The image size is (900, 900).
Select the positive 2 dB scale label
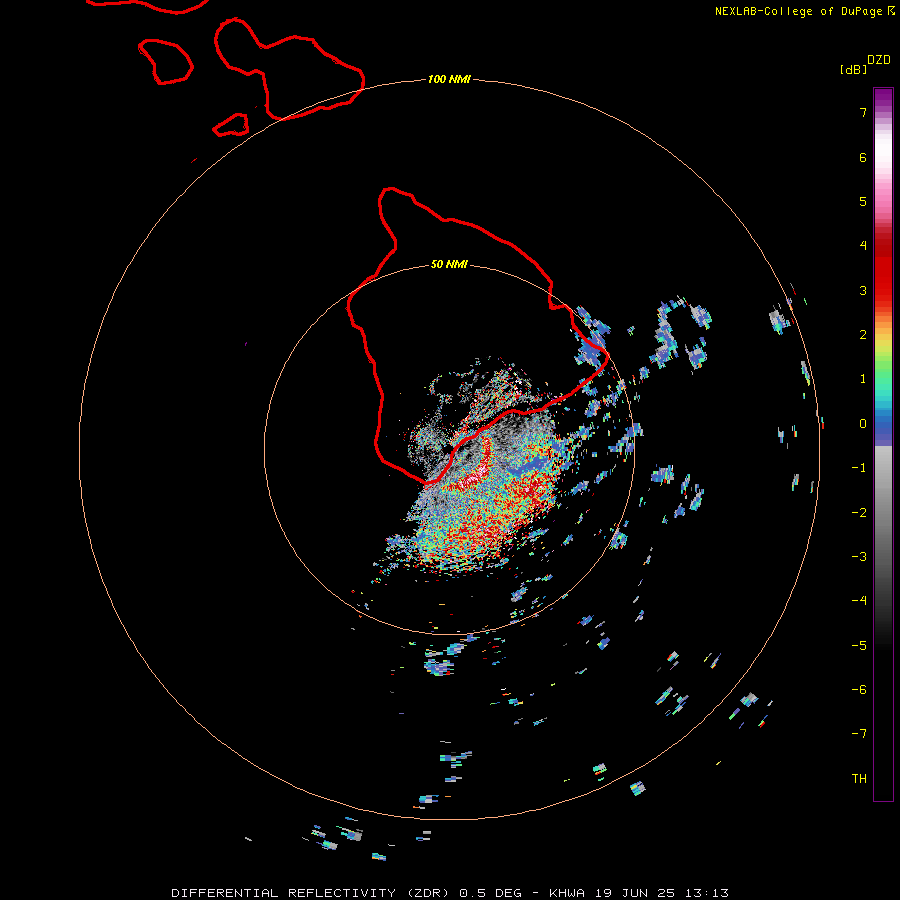coord(863,335)
